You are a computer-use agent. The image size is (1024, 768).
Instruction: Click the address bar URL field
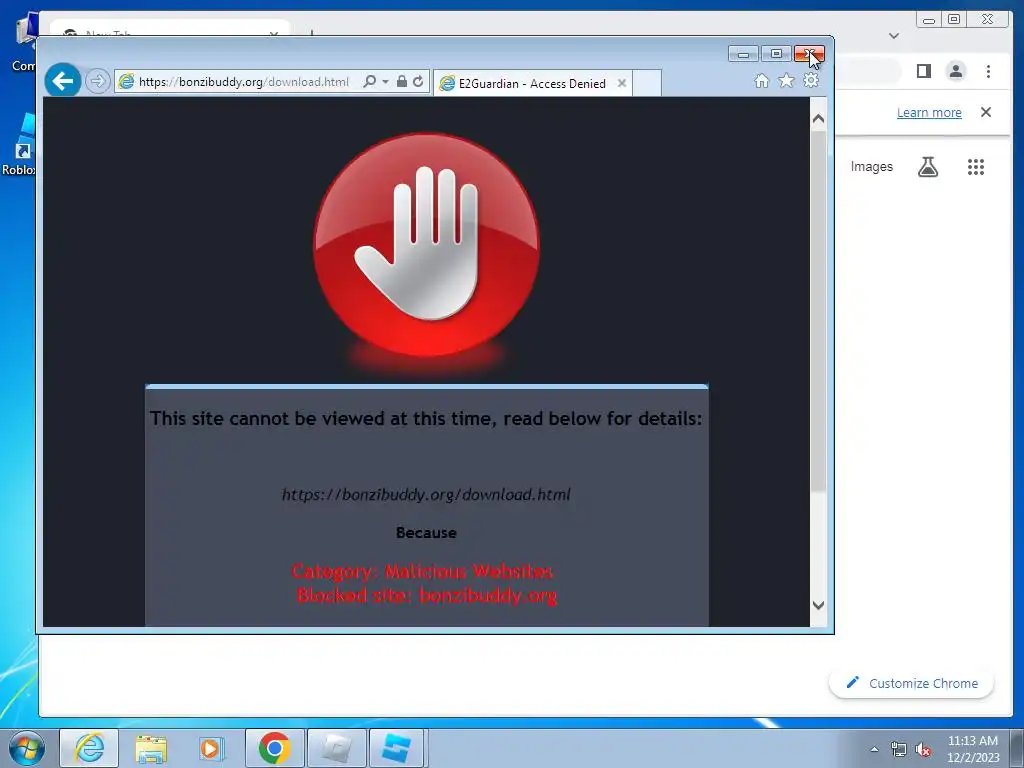(x=244, y=82)
